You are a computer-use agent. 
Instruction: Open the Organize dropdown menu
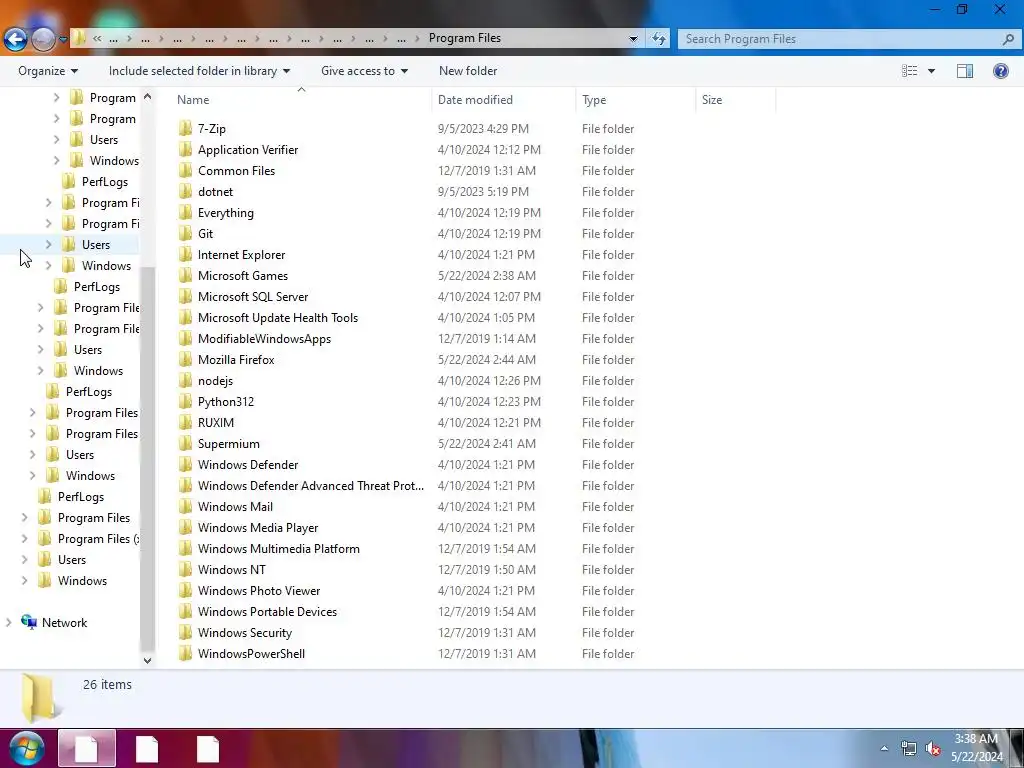point(48,71)
